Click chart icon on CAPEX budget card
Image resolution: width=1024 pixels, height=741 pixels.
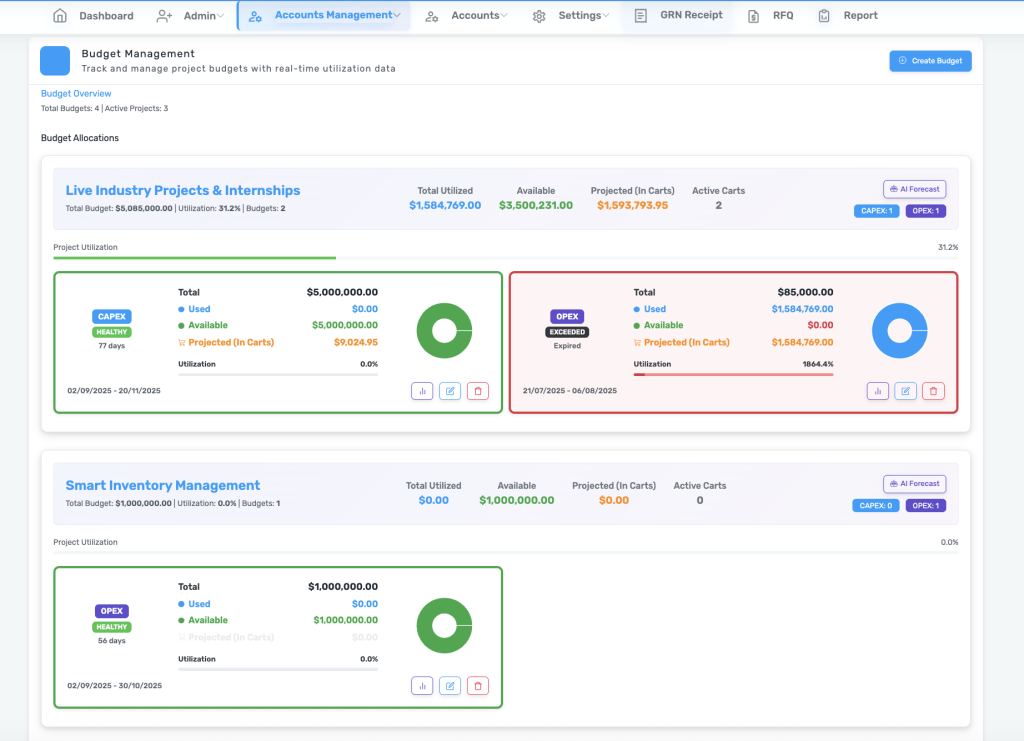point(422,391)
